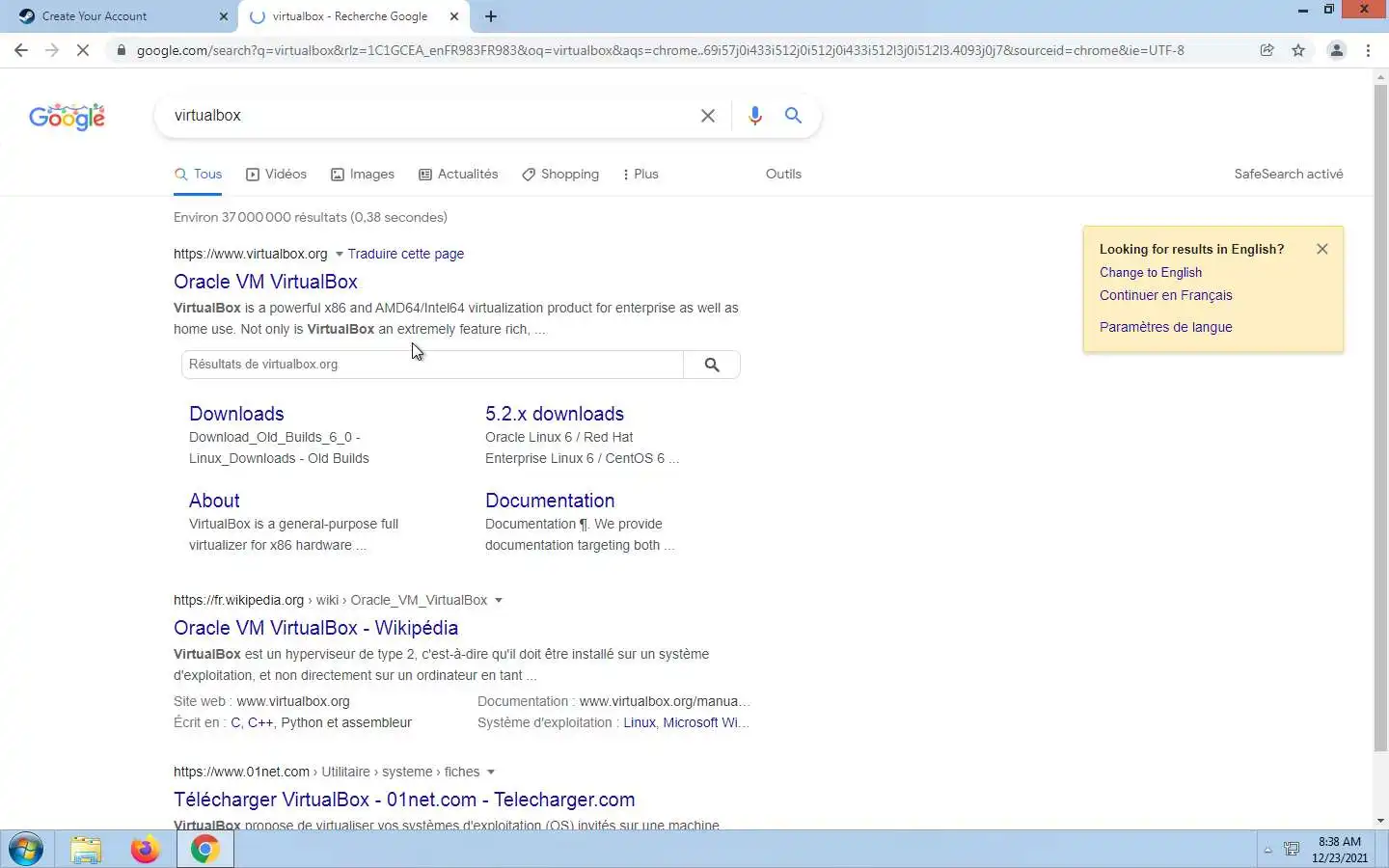Dismiss the English results notice
The width and height of the screenshot is (1389, 868).
point(1322,249)
